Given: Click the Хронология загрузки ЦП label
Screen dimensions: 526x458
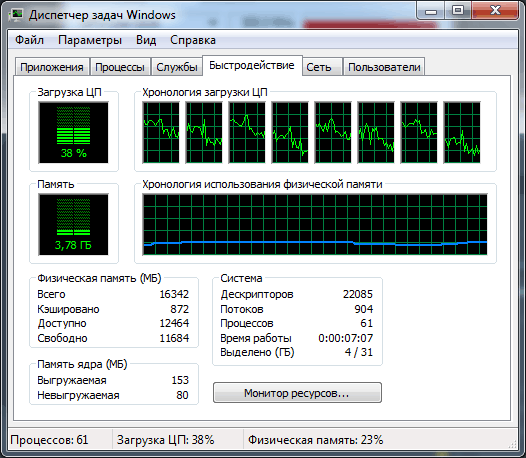Looking at the screenshot, I should (x=205, y=92).
